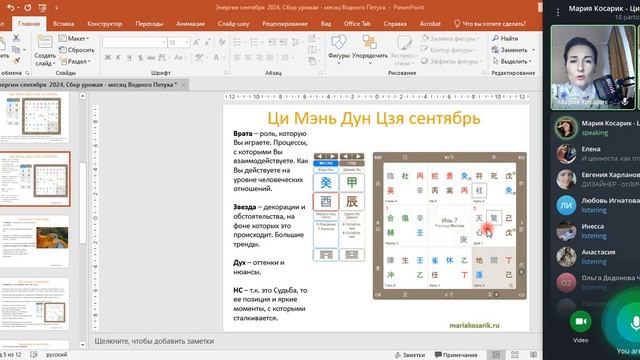640x360 pixels.
Task: Align text left in Абзац group
Action: [x=237, y=58]
